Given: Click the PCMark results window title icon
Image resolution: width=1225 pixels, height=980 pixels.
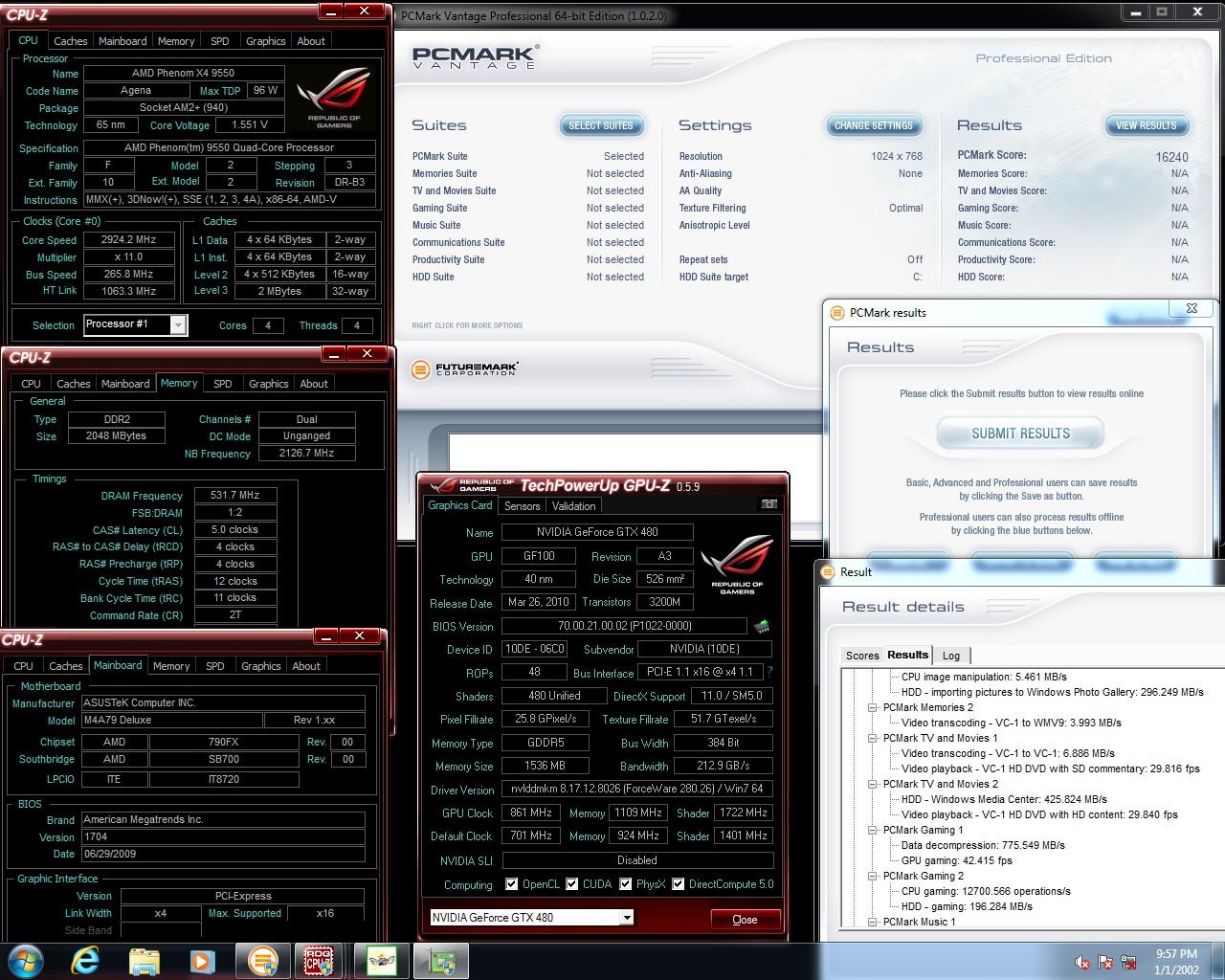Looking at the screenshot, I should click(837, 312).
